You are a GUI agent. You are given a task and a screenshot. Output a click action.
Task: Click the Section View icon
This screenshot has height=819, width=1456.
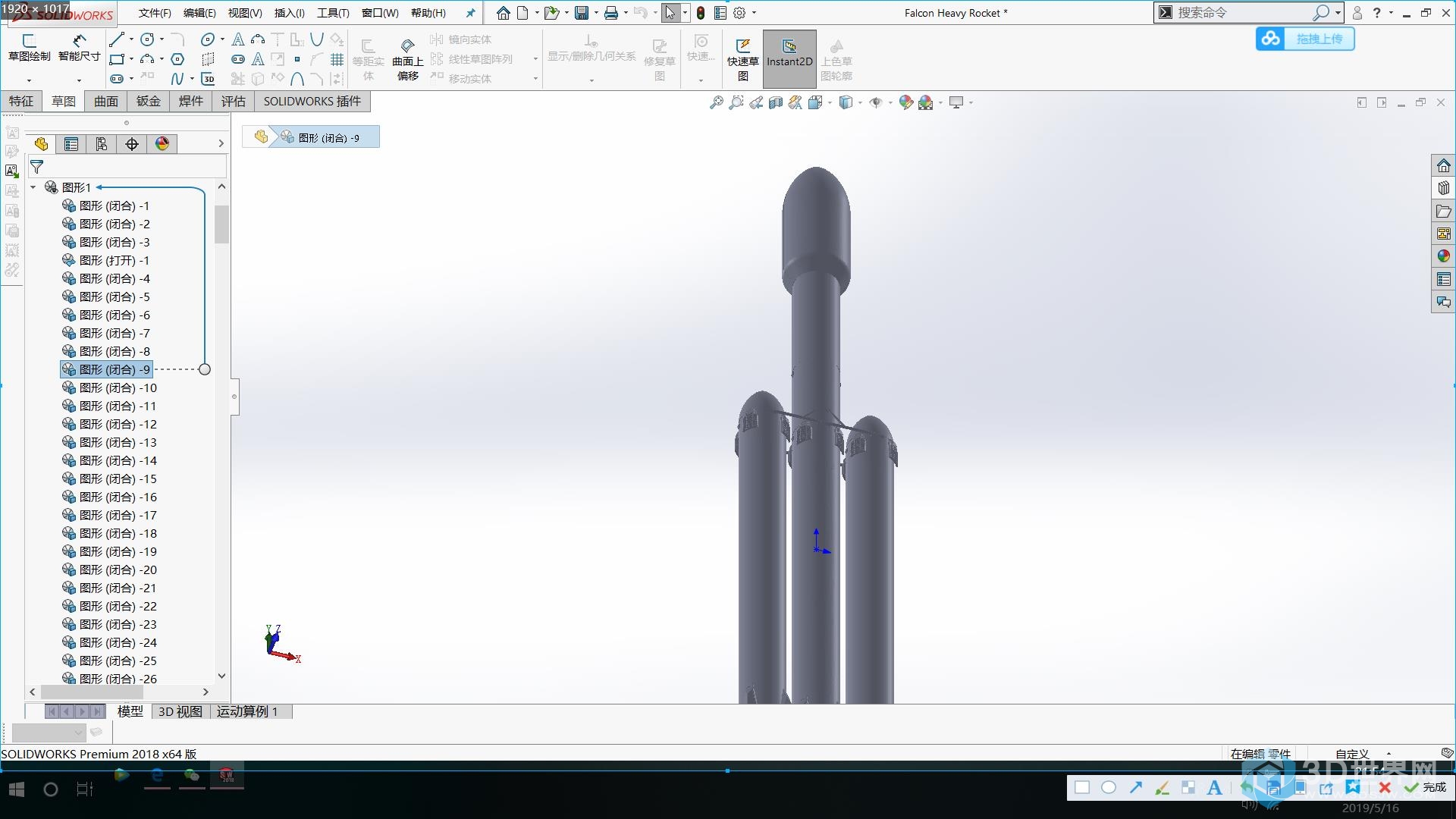775,102
